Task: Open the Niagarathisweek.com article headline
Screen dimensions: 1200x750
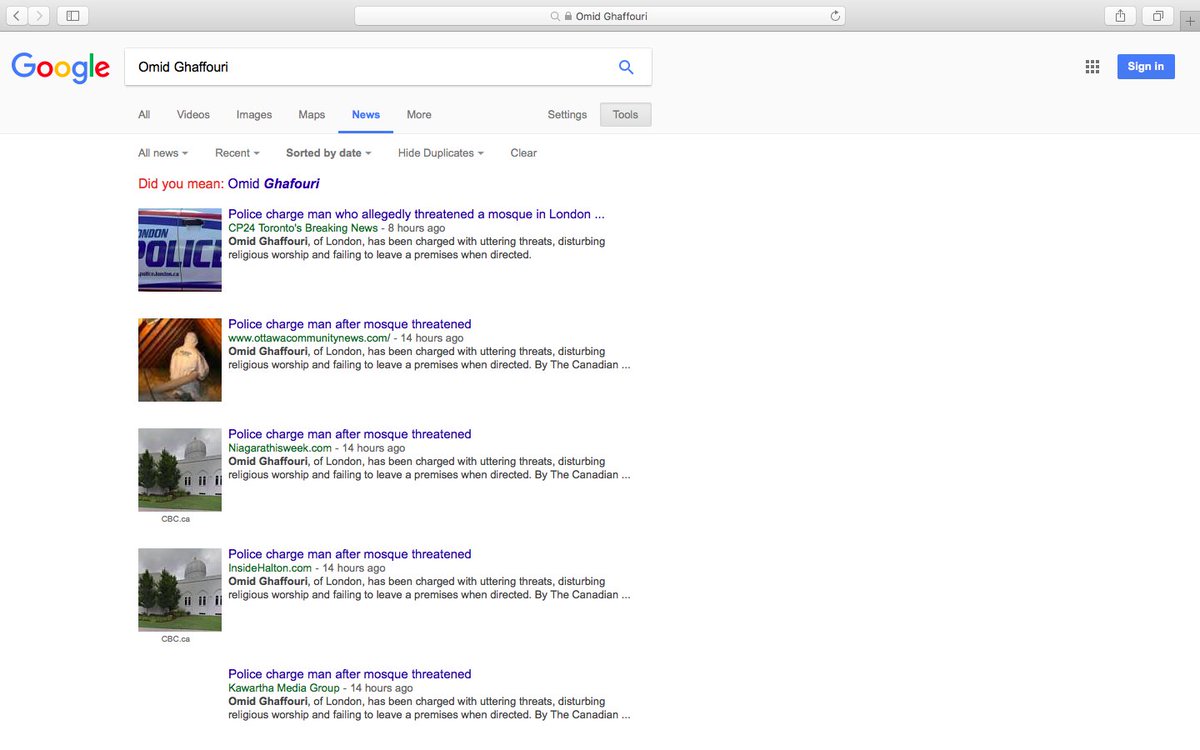Action: 349,434
